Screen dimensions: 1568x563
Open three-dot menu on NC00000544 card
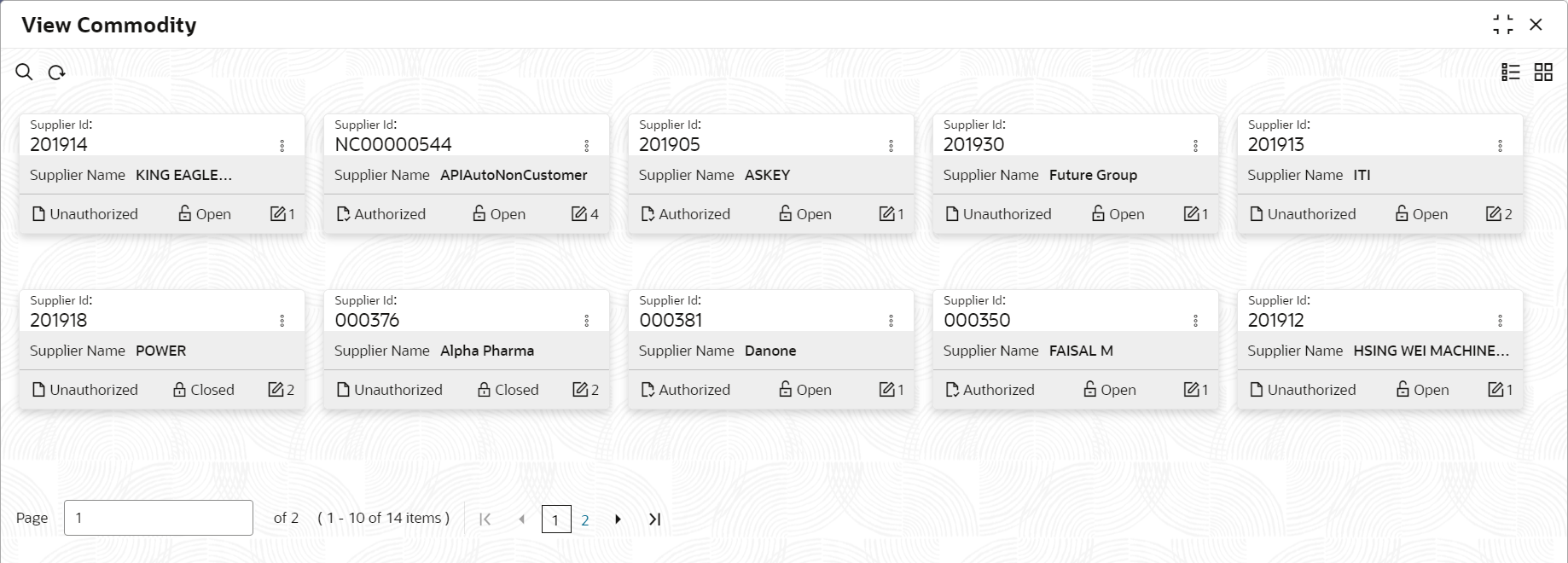[x=587, y=146]
